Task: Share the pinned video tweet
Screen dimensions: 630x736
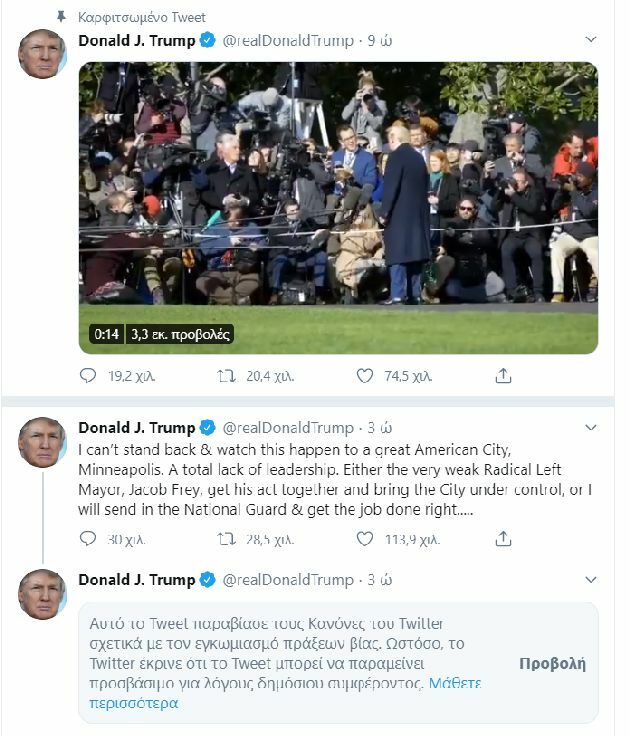Action: coord(503,376)
